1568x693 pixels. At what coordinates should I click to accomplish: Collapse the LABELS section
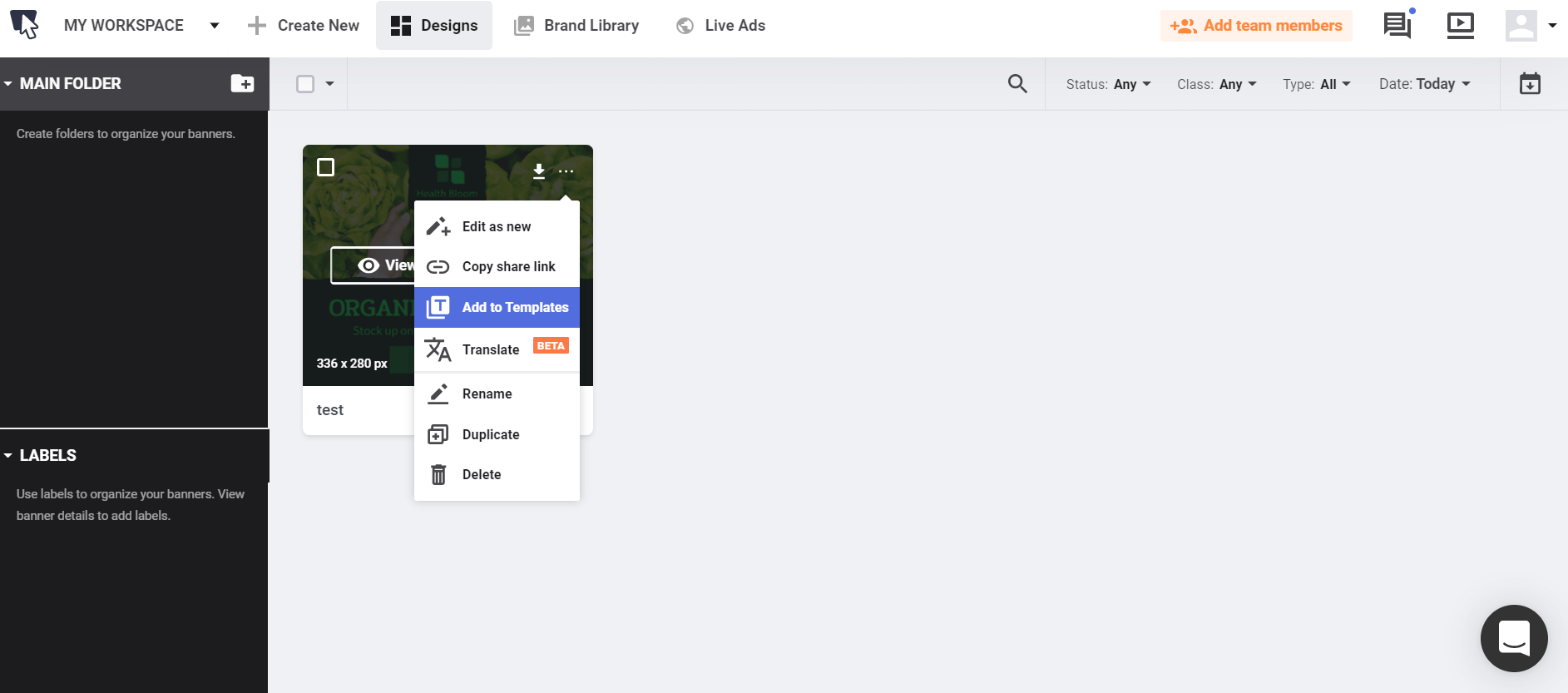point(8,456)
